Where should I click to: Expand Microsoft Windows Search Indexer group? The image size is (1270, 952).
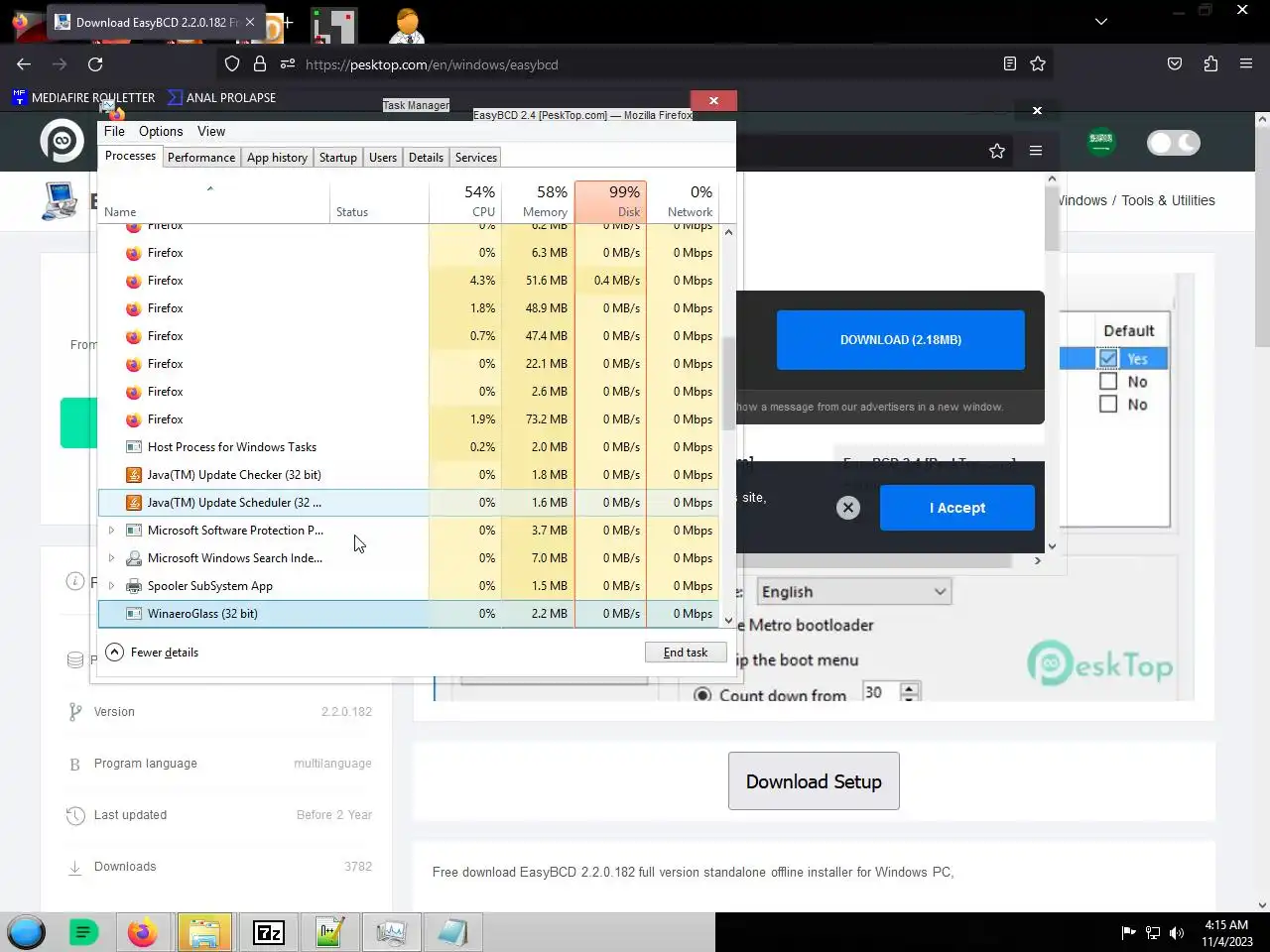point(111,558)
